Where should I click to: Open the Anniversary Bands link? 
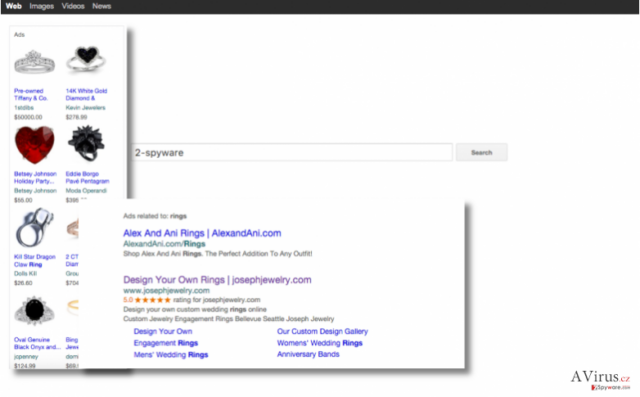(x=308, y=354)
